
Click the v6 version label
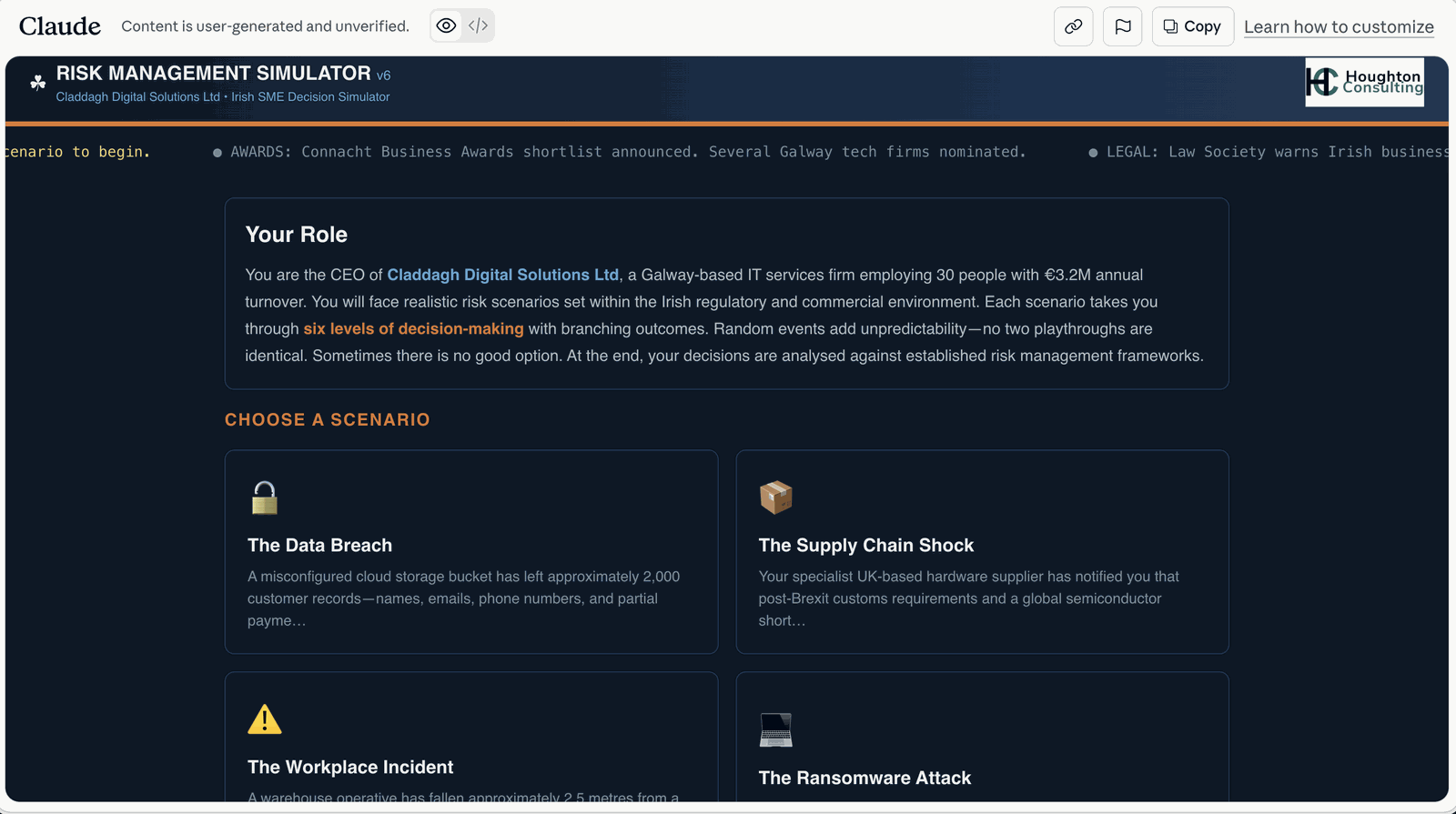(x=383, y=75)
